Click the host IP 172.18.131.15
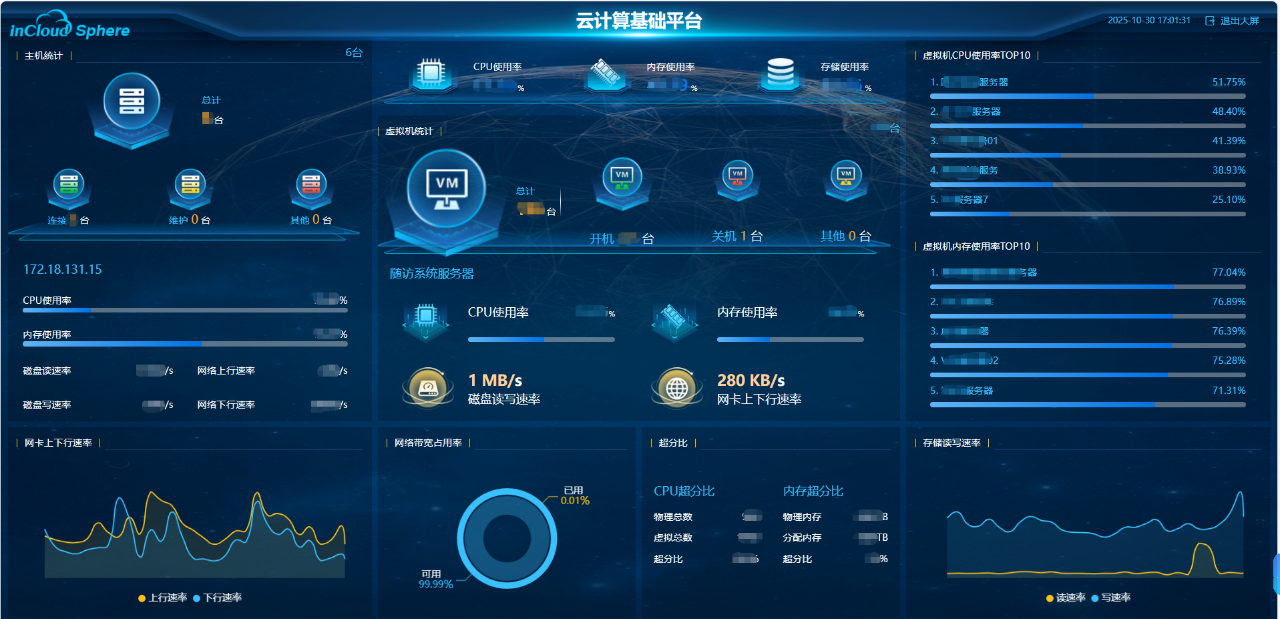This screenshot has width=1280, height=619. click(x=63, y=270)
